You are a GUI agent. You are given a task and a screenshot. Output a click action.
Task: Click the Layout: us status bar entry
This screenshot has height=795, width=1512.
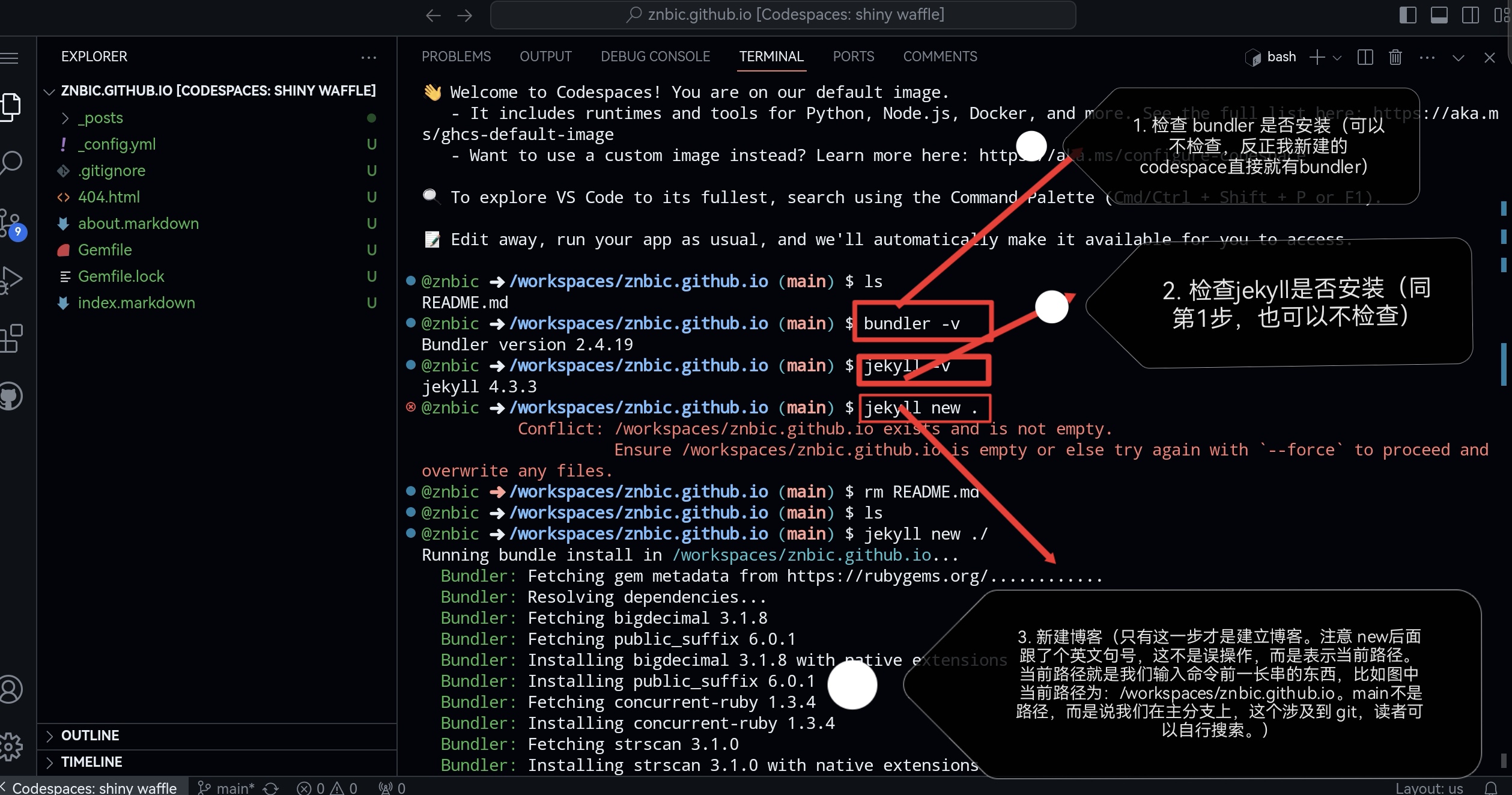[1429, 788]
